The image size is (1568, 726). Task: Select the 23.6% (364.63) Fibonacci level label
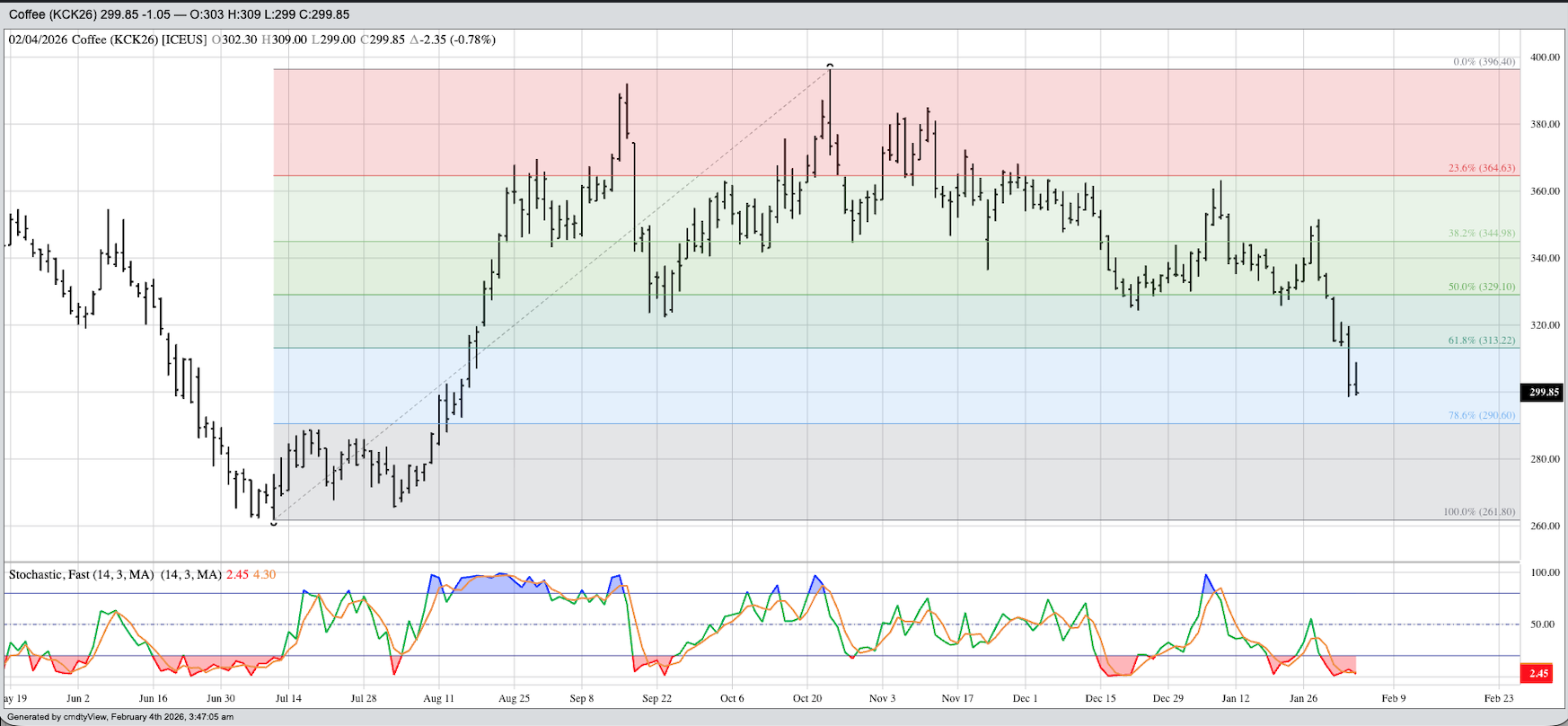[x=1481, y=168]
